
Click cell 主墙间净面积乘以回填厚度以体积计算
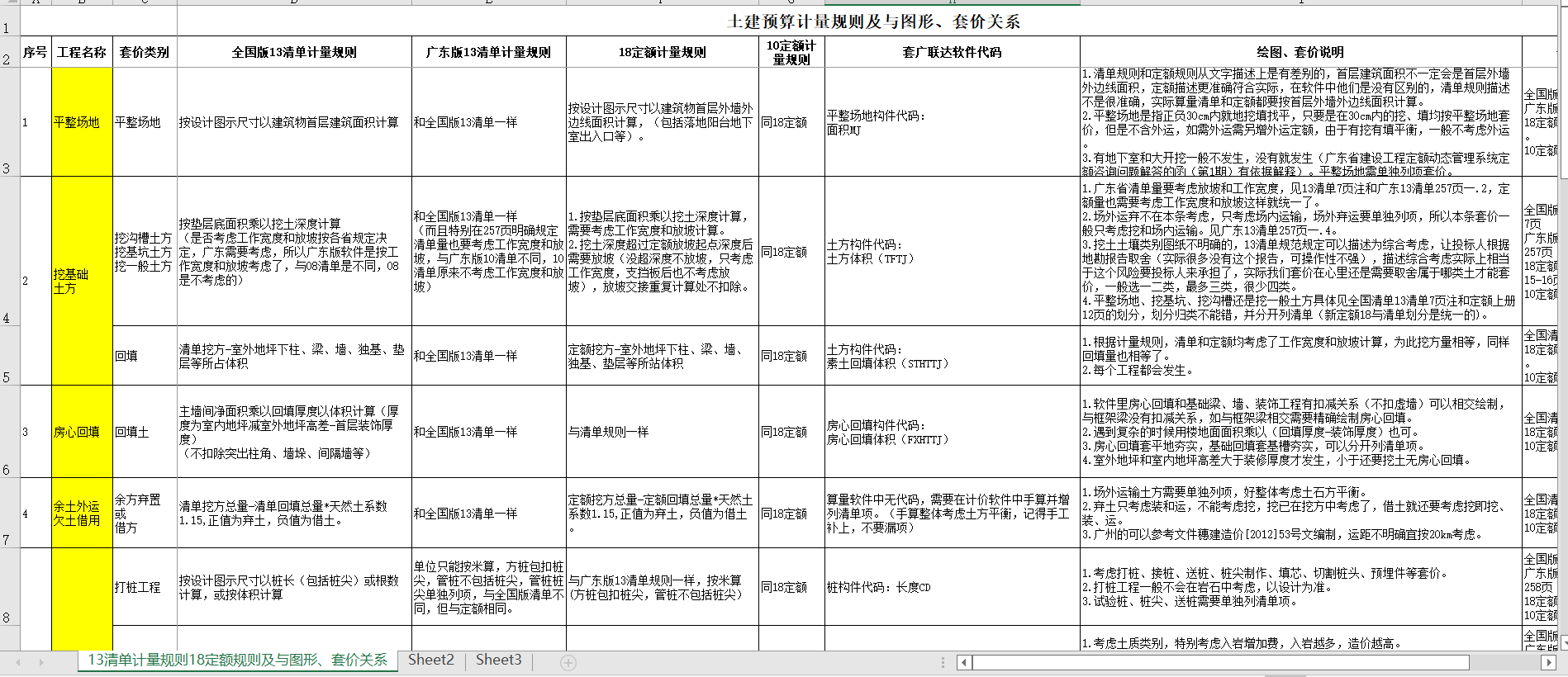[294, 432]
